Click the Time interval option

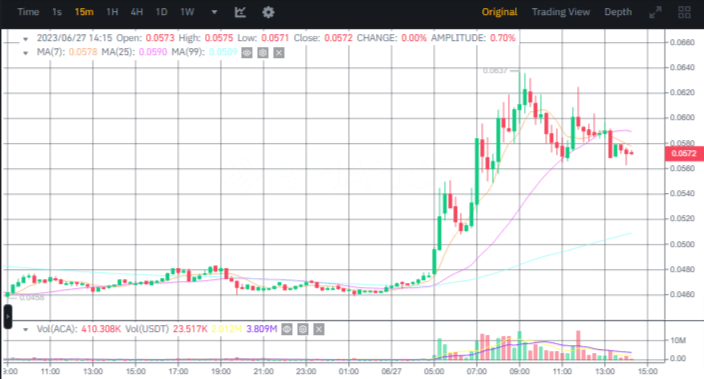(x=28, y=12)
